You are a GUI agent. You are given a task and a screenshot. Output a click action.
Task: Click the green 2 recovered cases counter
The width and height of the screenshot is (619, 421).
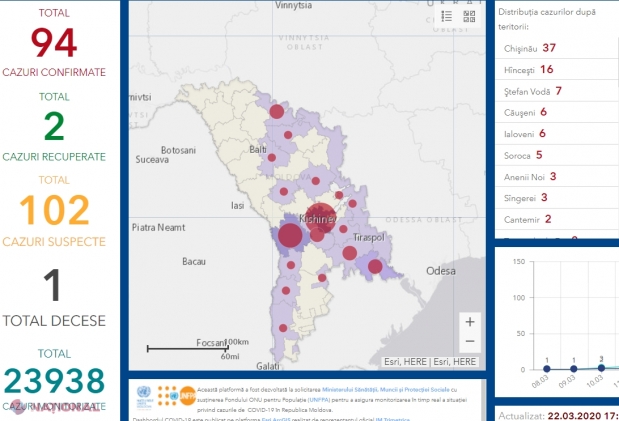(x=54, y=126)
